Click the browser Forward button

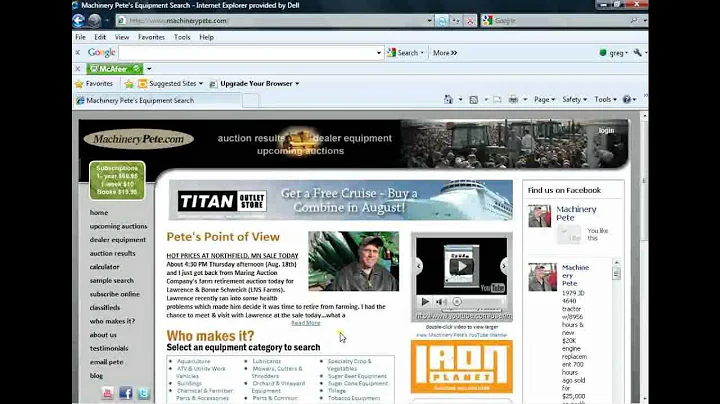coord(95,20)
